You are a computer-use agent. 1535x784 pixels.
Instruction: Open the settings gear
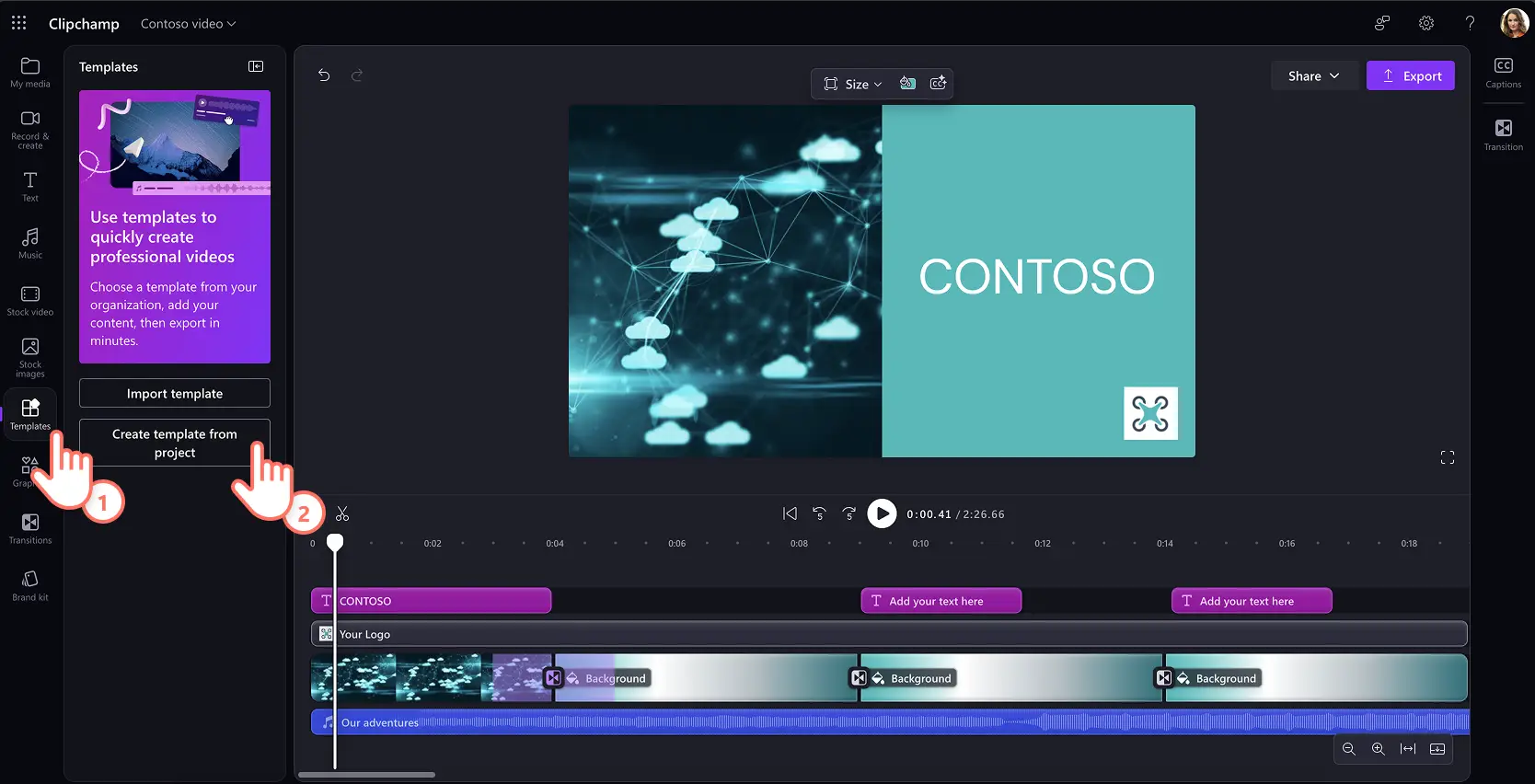(1426, 23)
